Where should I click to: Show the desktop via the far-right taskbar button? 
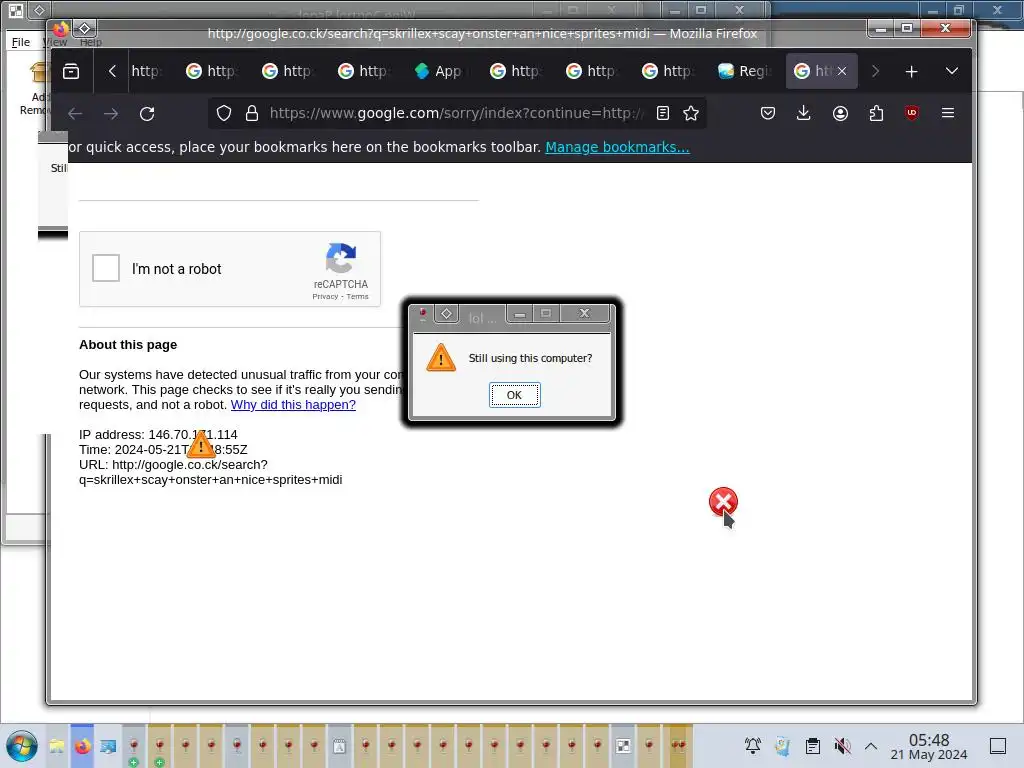(x=998, y=746)
